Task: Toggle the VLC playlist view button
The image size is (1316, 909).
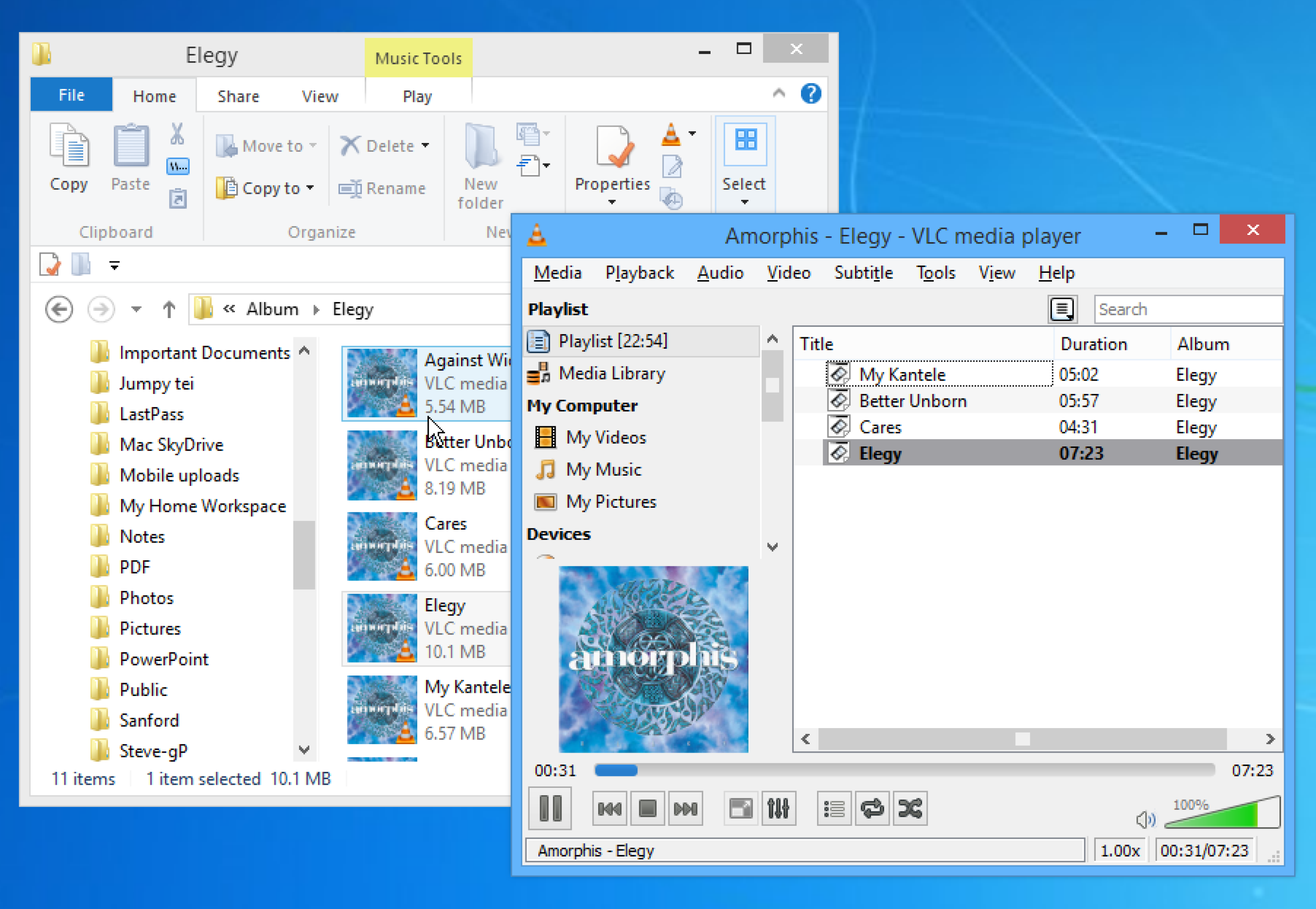Action: click(x=834, y=808)
